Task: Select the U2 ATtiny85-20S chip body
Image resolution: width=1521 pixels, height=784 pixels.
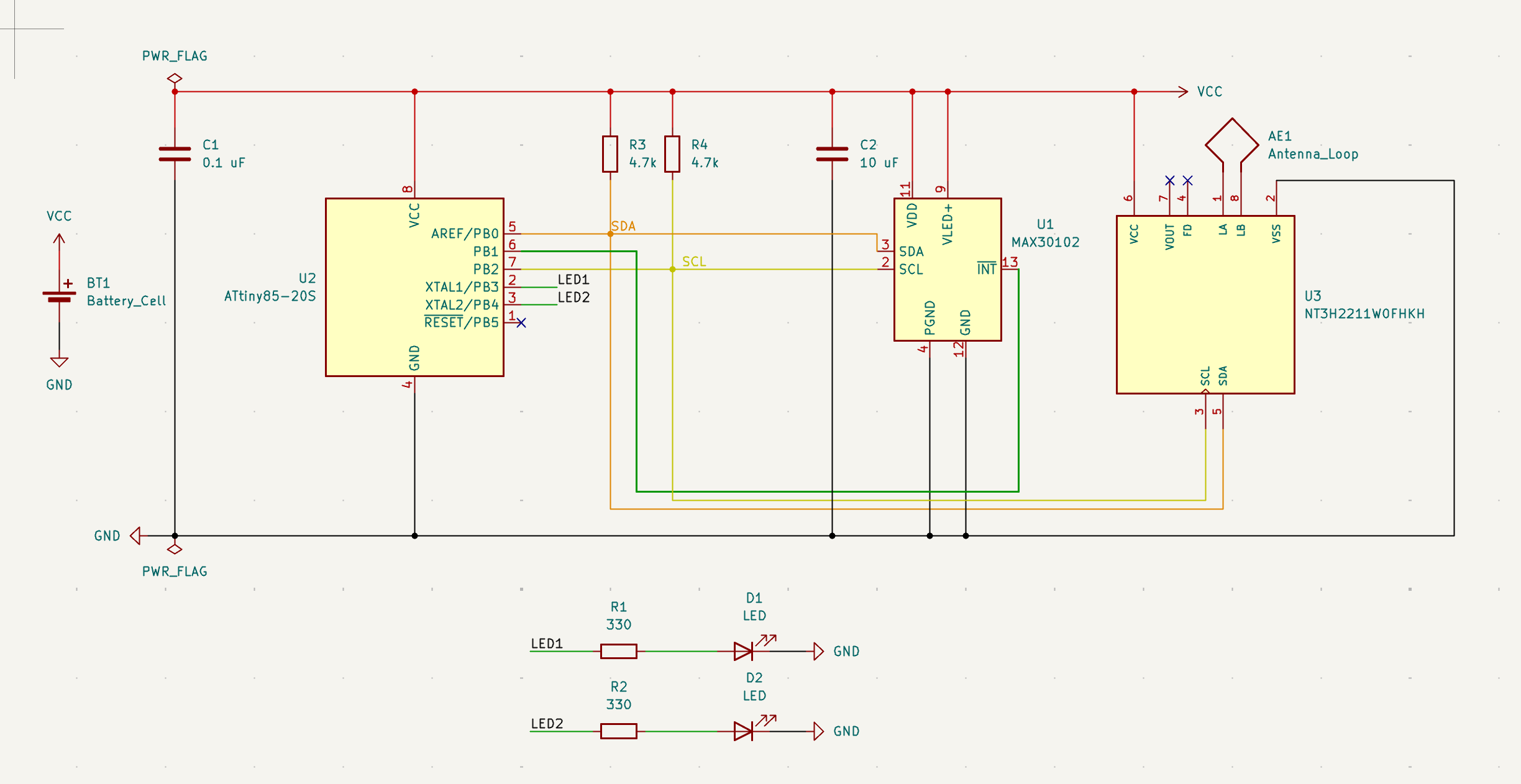Action: pyautogui.click(x=414, y=287)
